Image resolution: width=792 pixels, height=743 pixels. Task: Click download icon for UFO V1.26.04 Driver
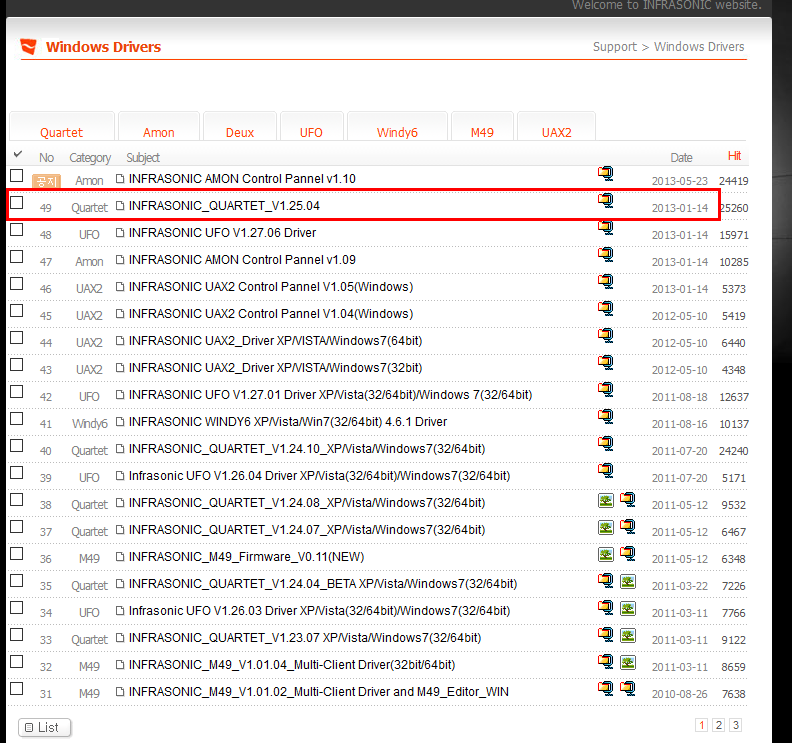point(606,470)
